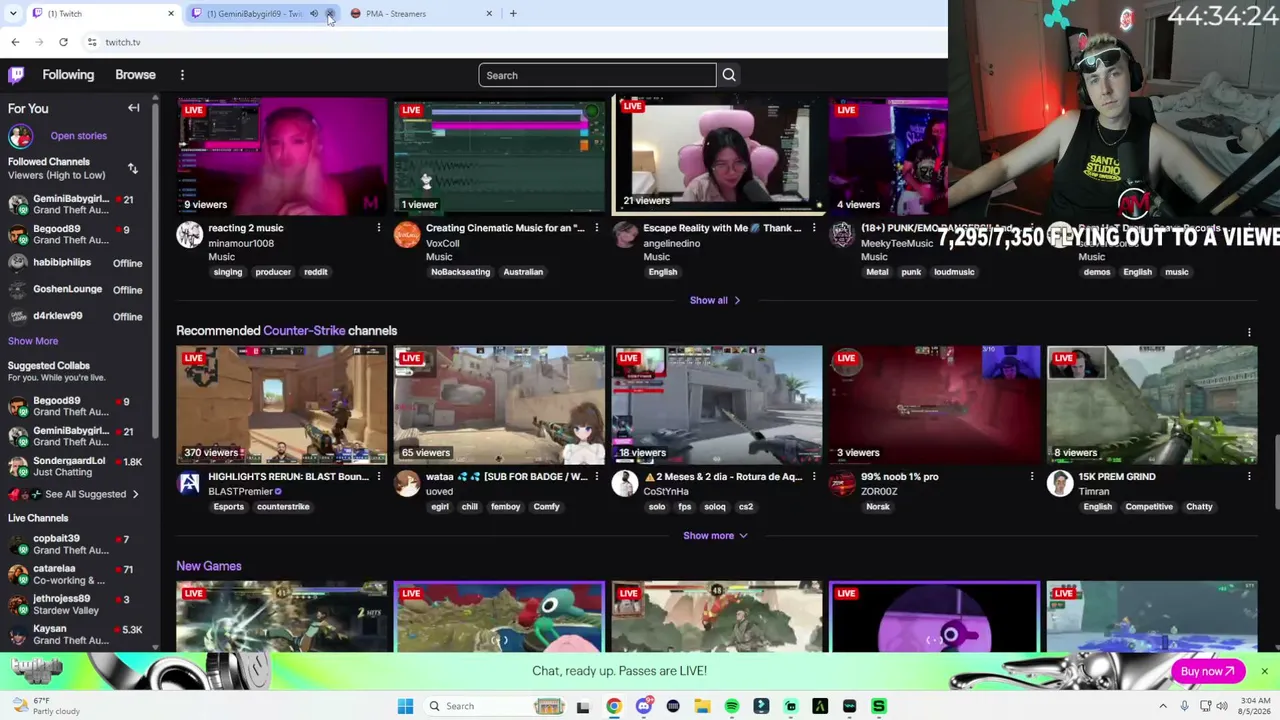Collapse the For You sidebar
The width and height of the screenshot is (1280, 720).
tap(133, 108)
